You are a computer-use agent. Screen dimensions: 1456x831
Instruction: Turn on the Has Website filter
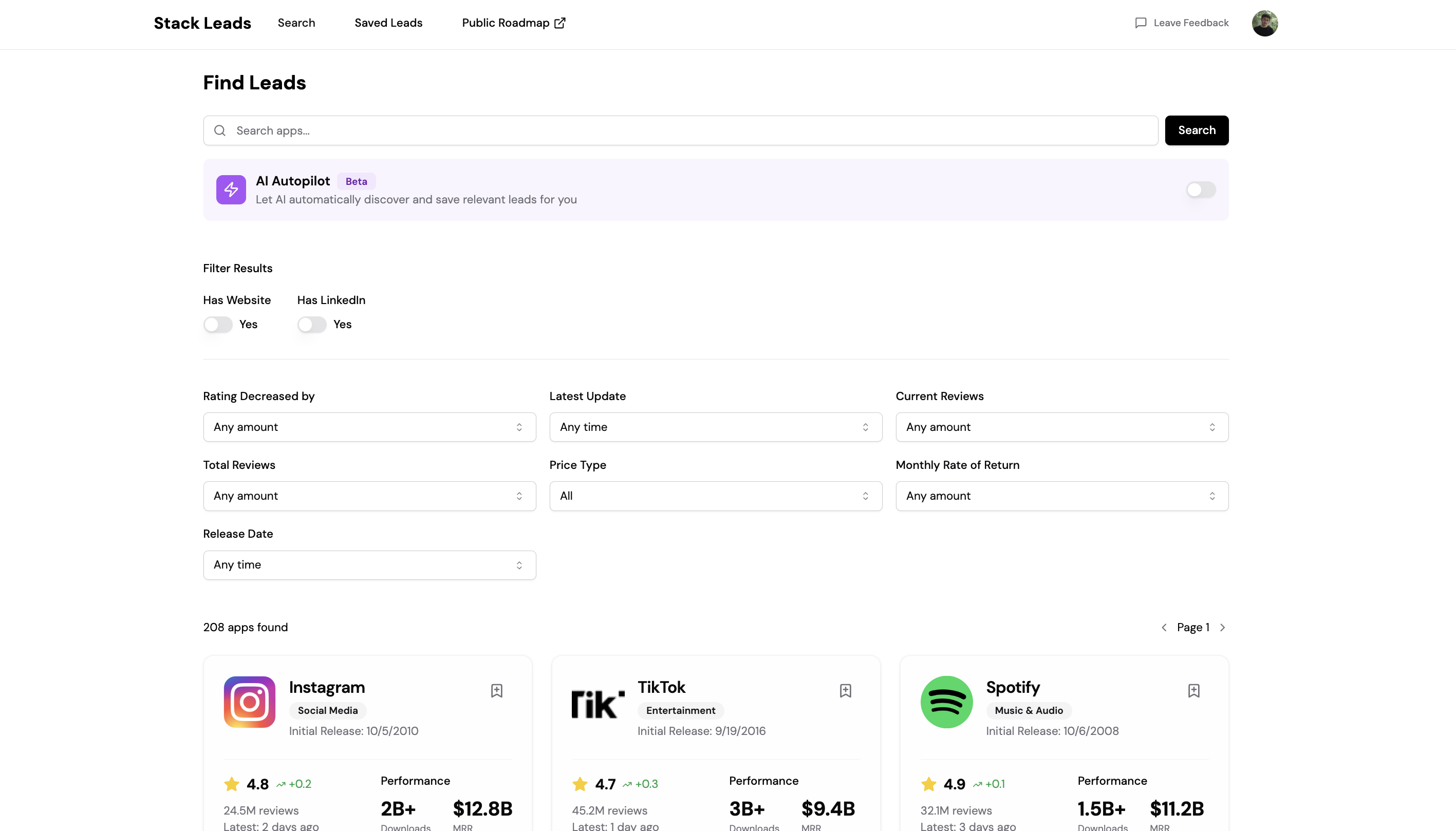point(218,324)
